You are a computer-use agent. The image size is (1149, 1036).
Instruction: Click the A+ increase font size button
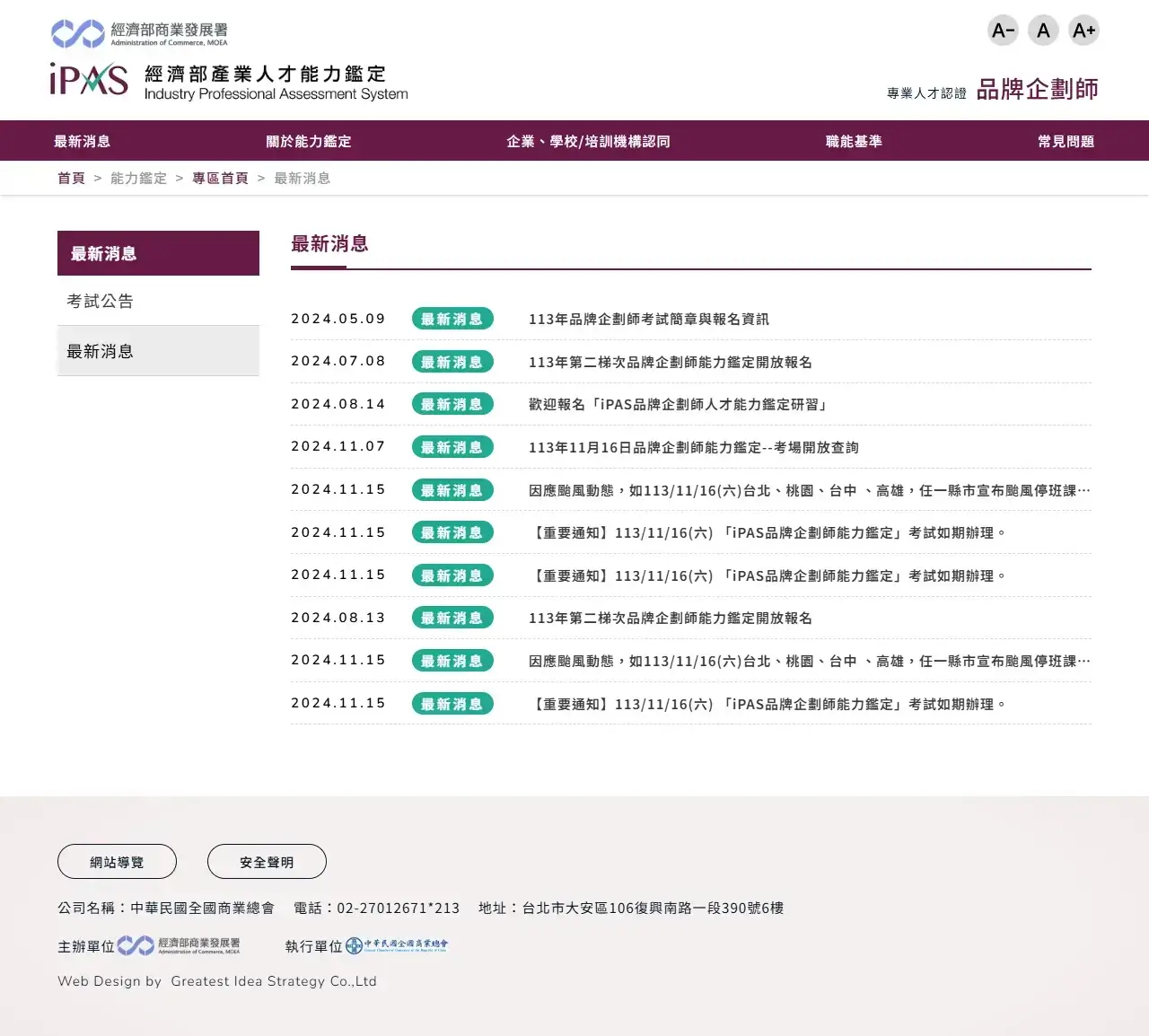(x=1083, y=31)
